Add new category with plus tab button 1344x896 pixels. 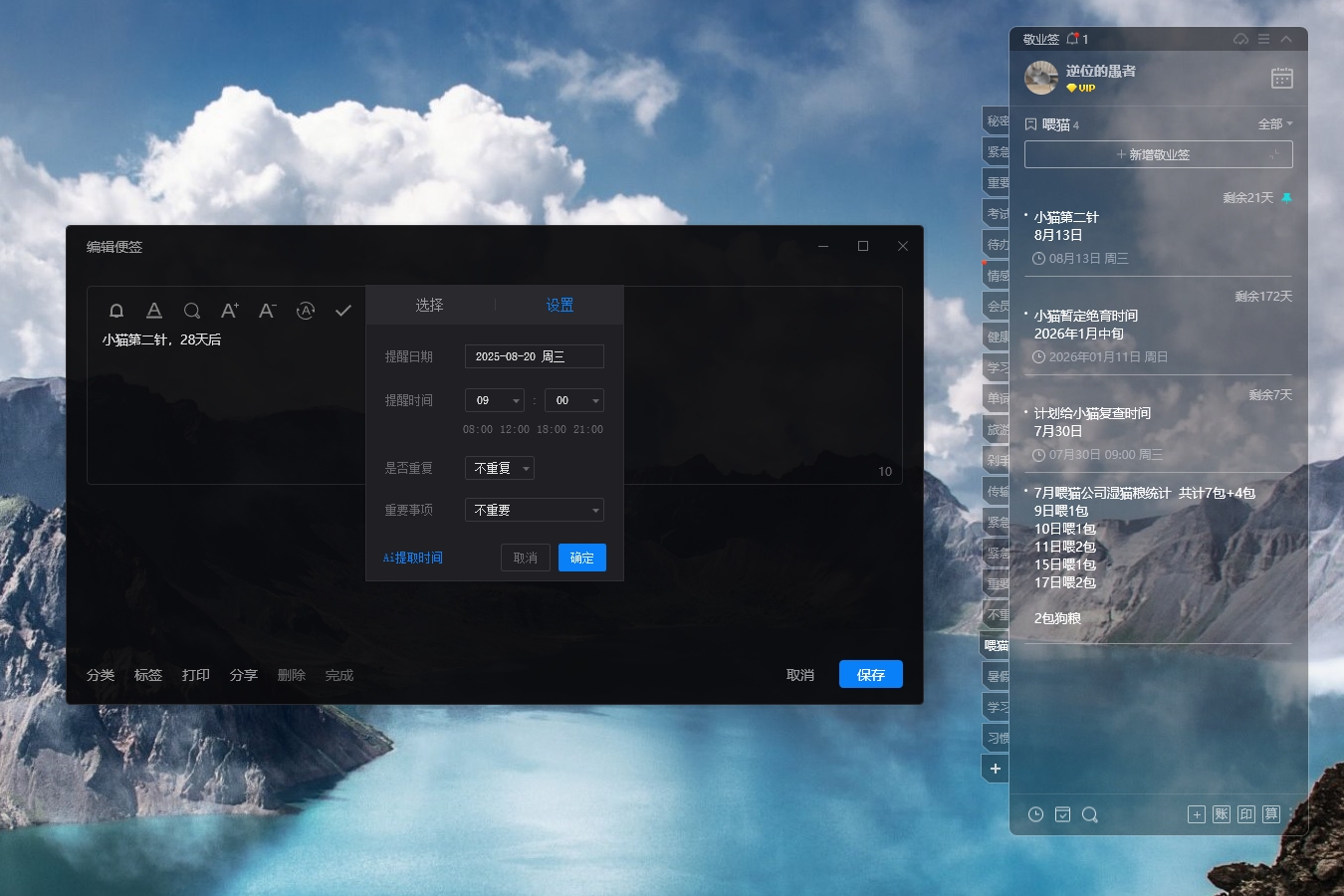996,769
